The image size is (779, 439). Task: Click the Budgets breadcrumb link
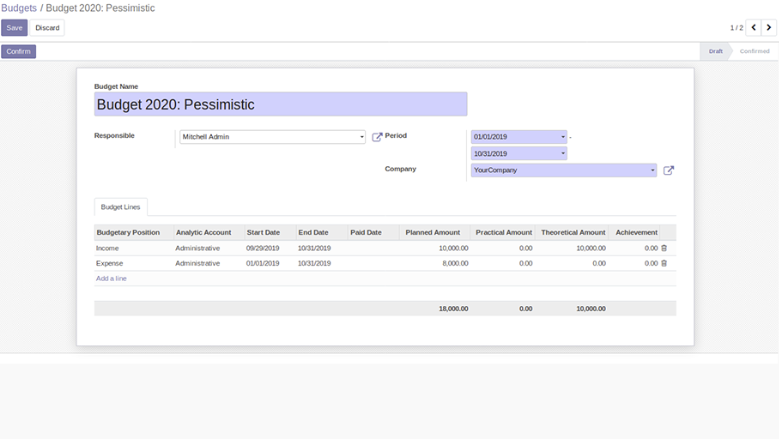(19, 8)
